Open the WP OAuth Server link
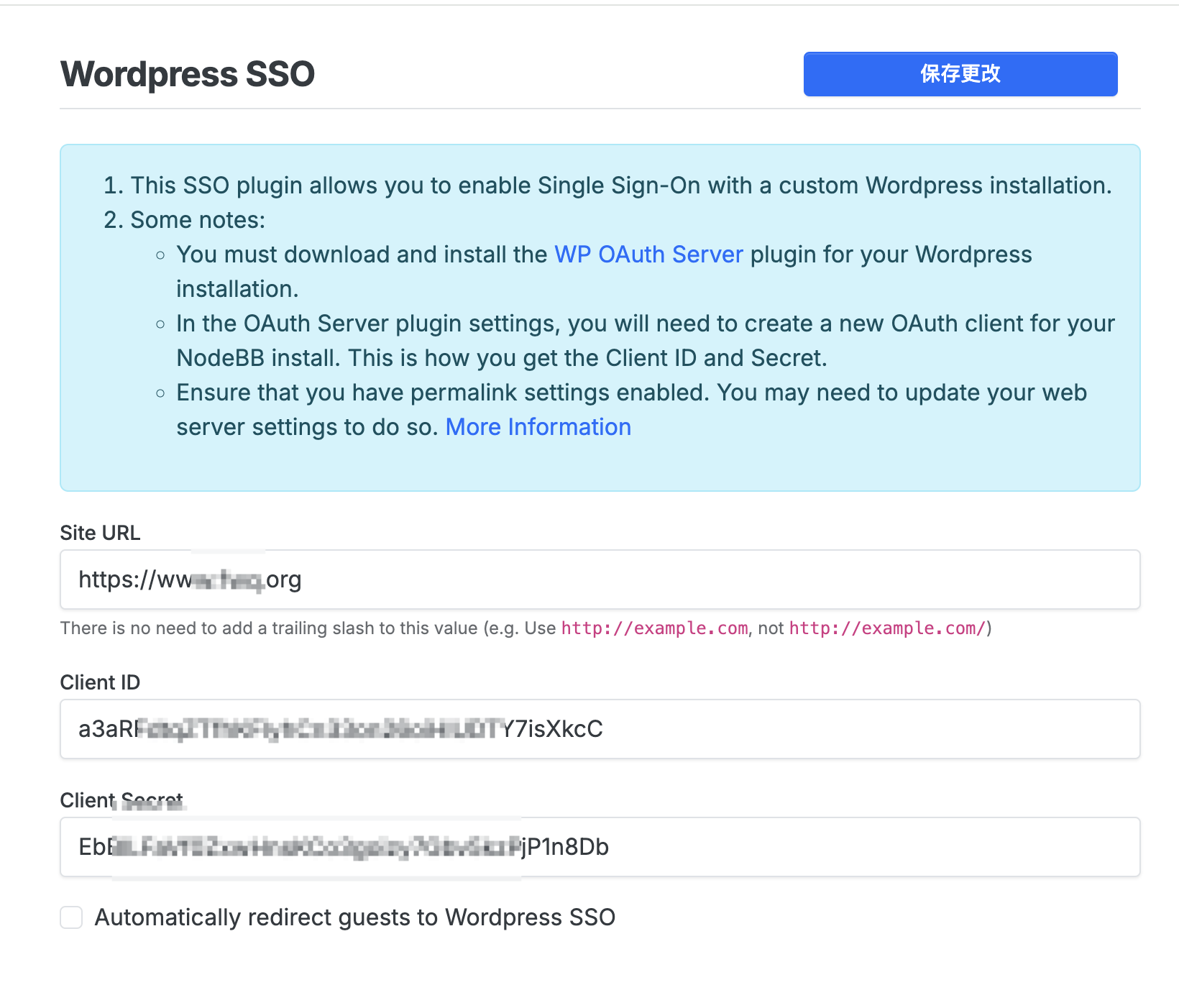Viewport: 1179px width, 1008px height. coord(648,255)
